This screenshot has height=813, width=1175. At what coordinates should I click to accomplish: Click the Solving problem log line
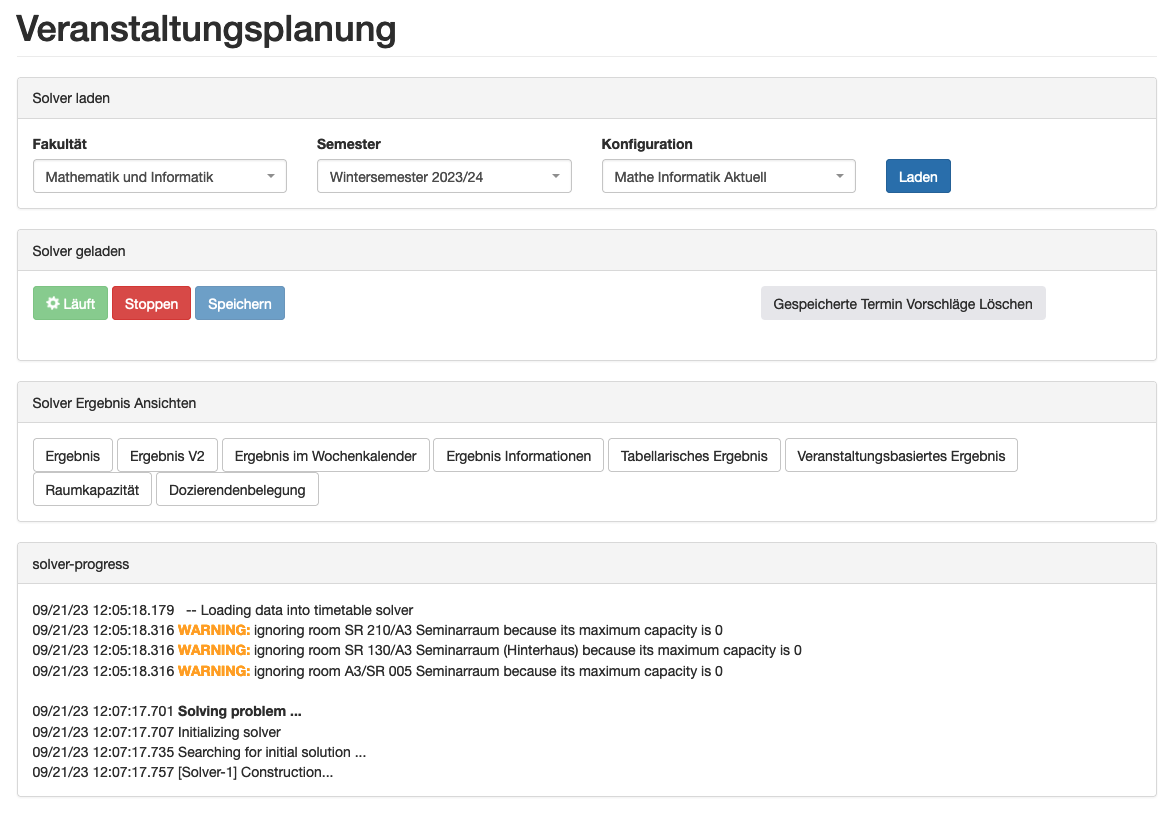click(239, 712)
